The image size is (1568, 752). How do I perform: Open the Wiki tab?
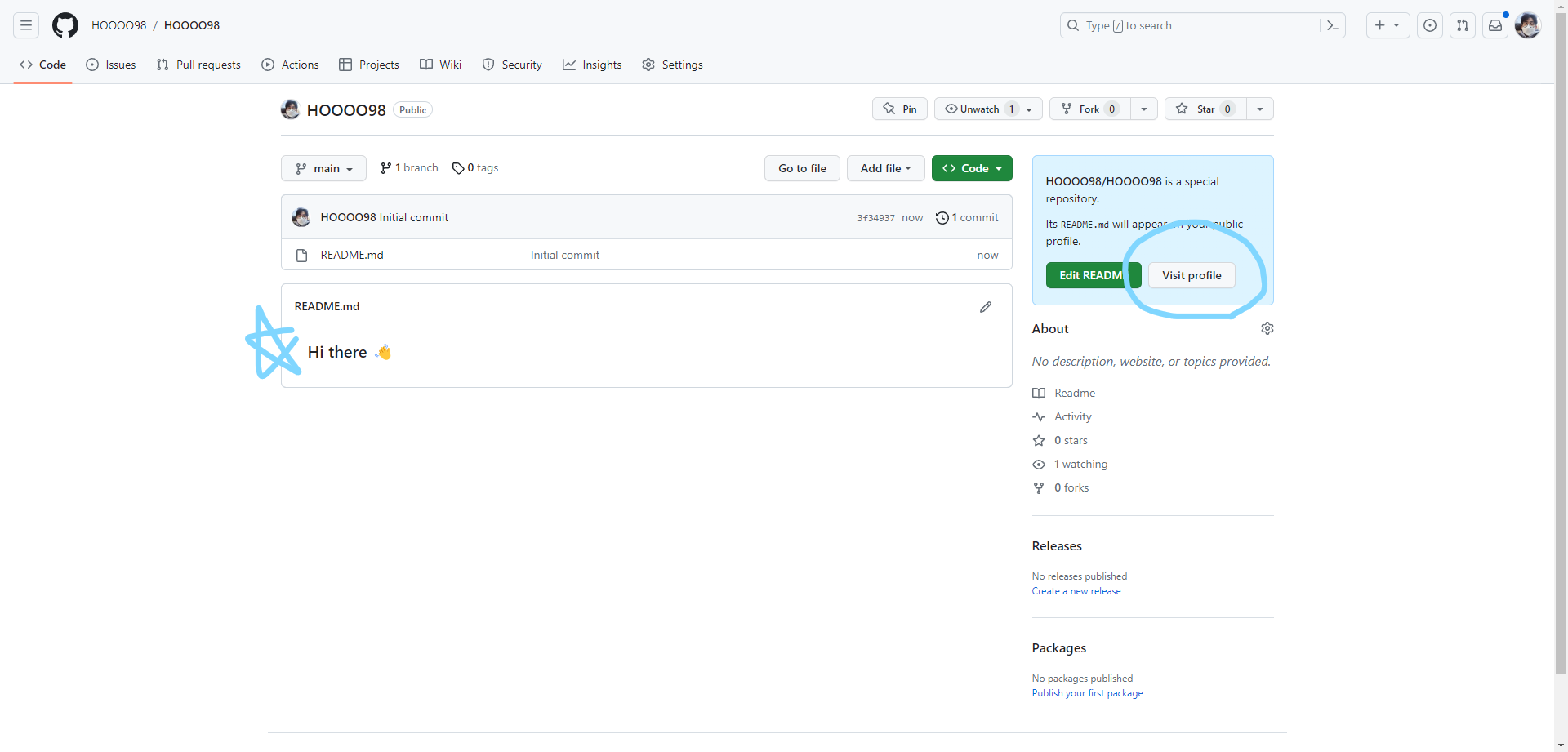(x=441, y=65)
